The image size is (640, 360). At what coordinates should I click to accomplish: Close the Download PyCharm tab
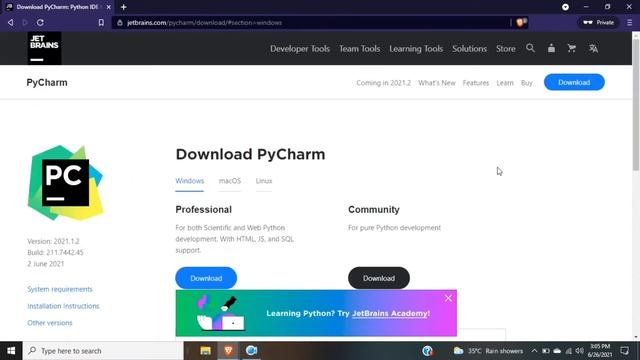(x=109, y=7)
